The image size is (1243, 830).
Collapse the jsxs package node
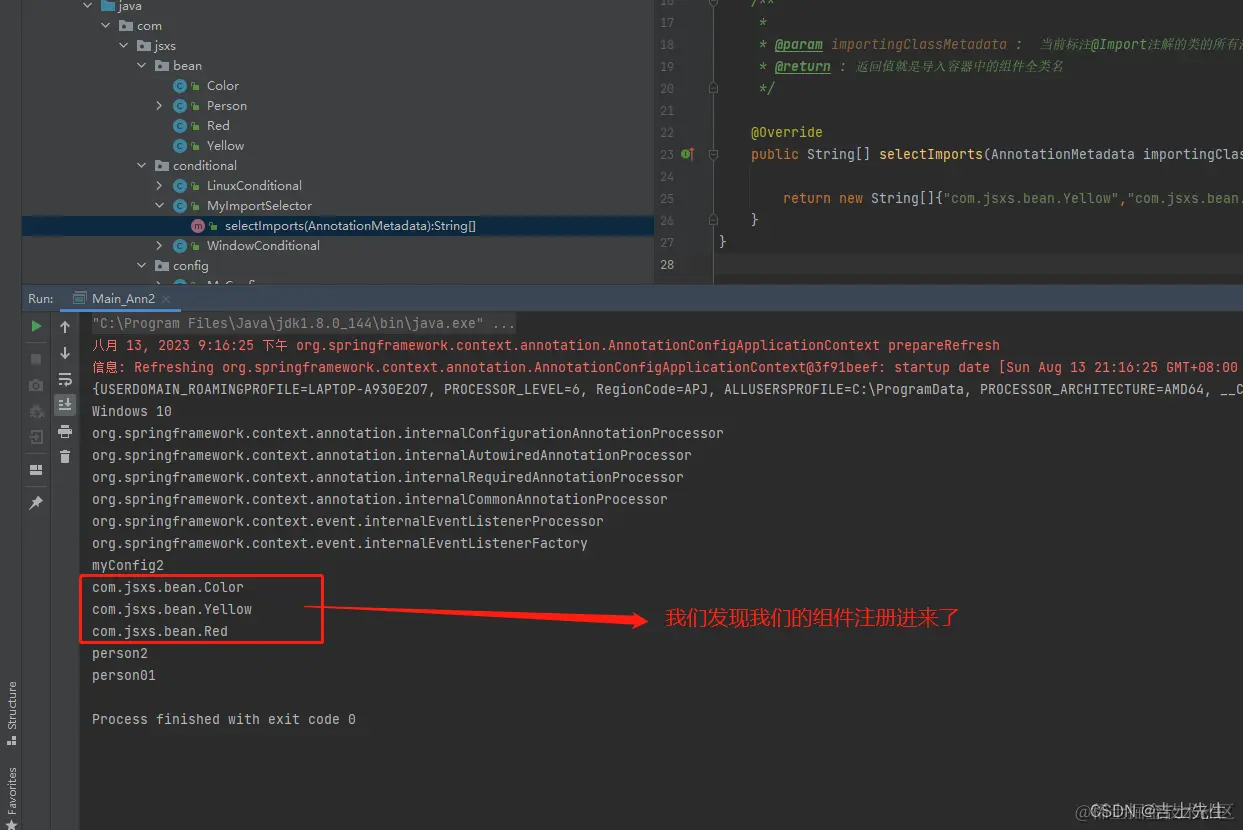pos(124,46)
